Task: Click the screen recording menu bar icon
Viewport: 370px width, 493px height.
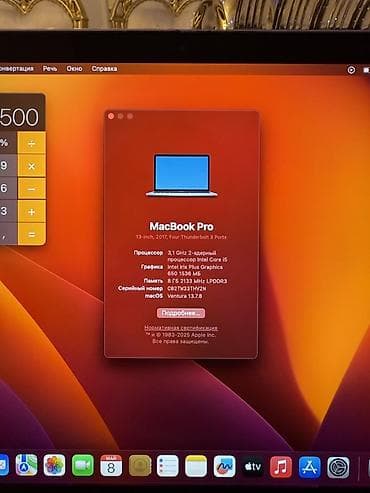Action: pyautogui.click(x=351, y=70)
